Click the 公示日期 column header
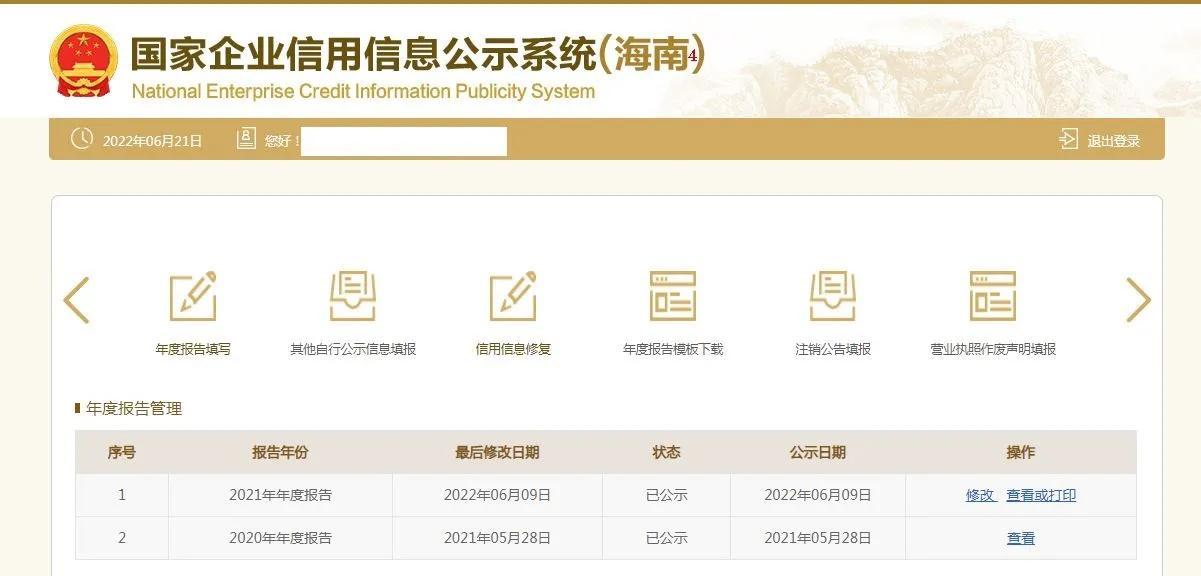 [818, 452]
